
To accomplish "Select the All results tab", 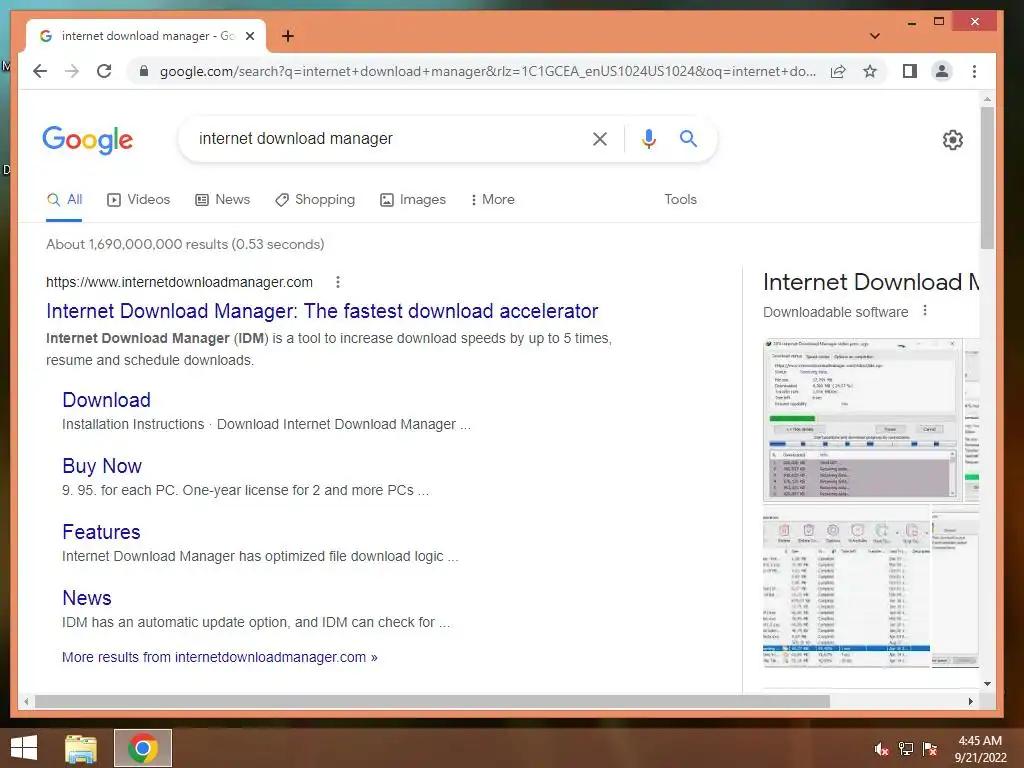I will coord(65,200).
